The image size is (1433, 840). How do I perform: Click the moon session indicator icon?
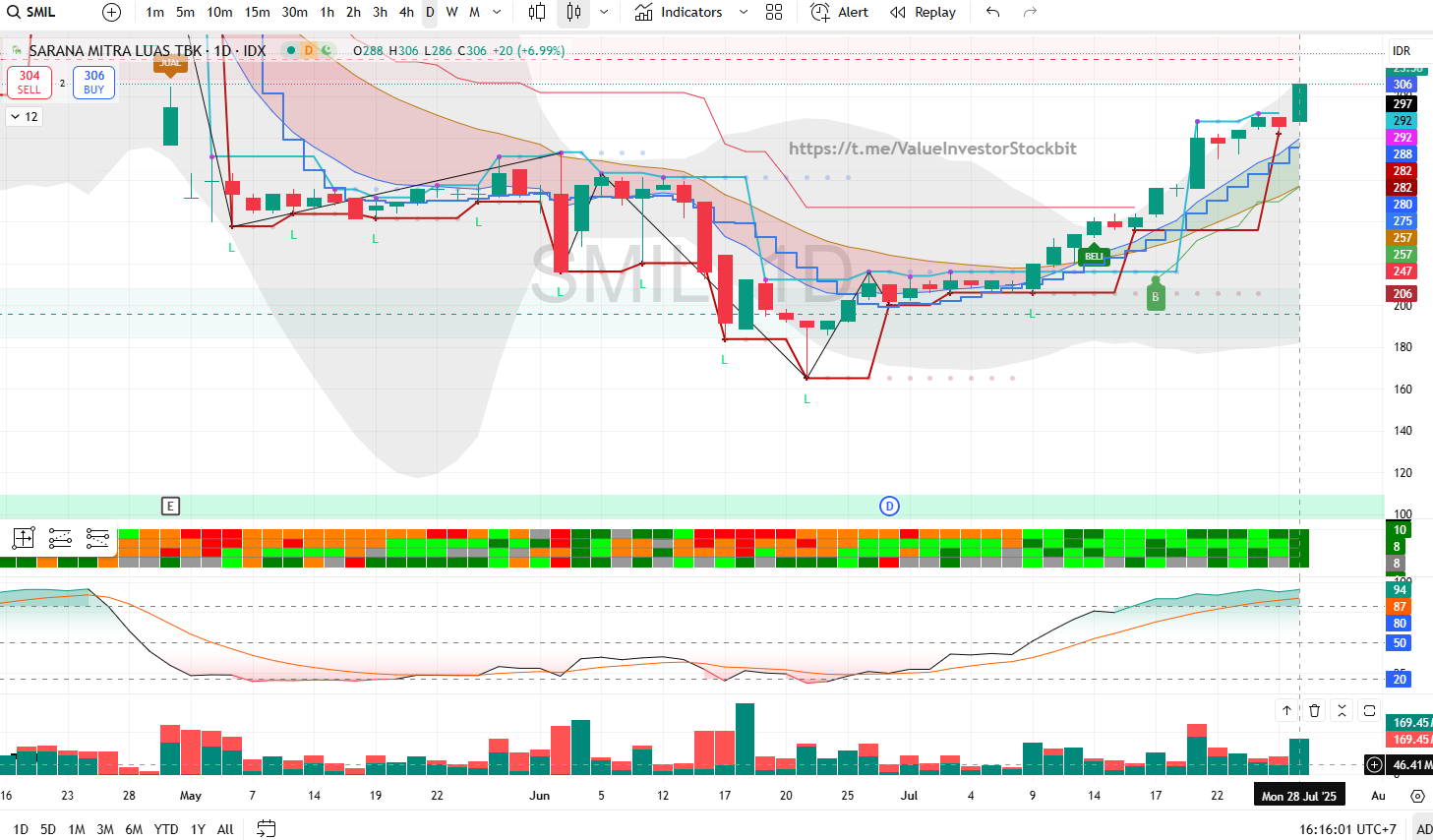(x=327, y=50)
